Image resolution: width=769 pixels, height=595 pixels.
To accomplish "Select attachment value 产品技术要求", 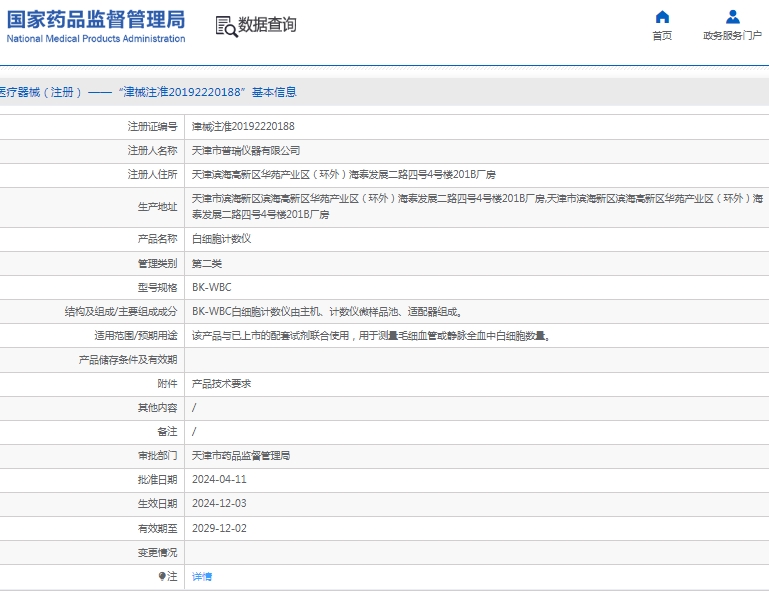I will point(221,384).
